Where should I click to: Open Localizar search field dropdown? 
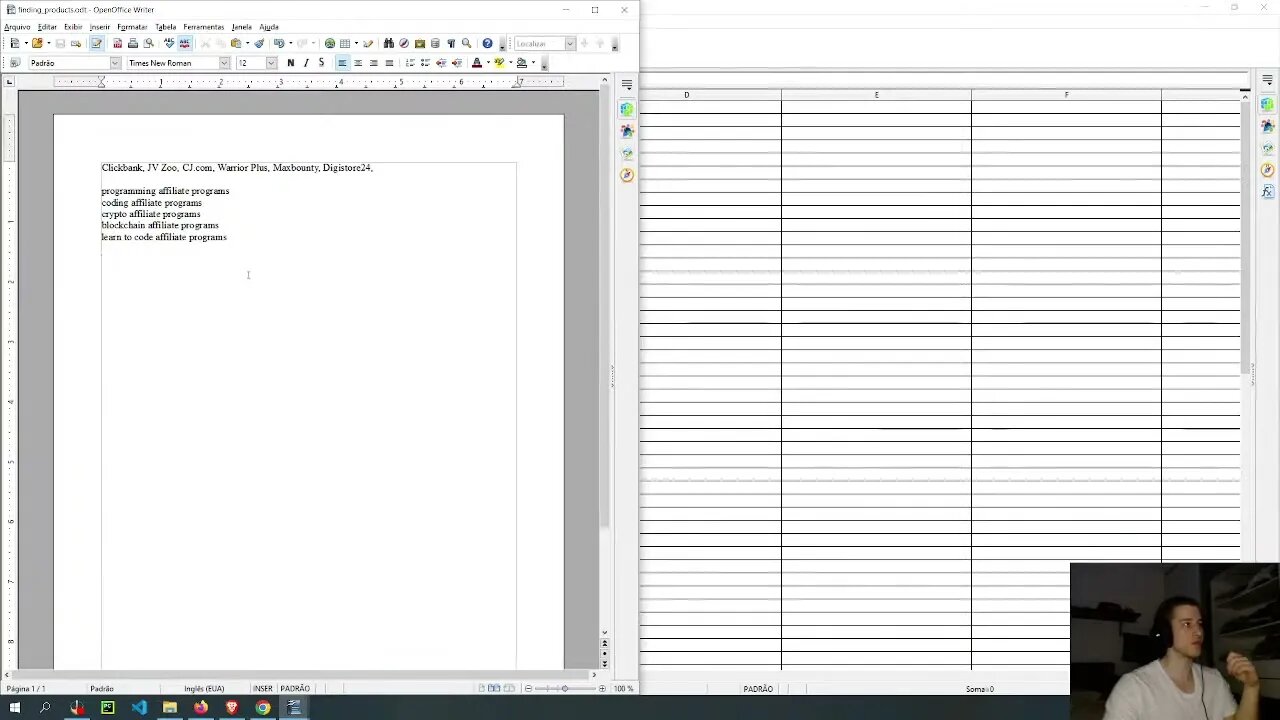pos(570,43)
